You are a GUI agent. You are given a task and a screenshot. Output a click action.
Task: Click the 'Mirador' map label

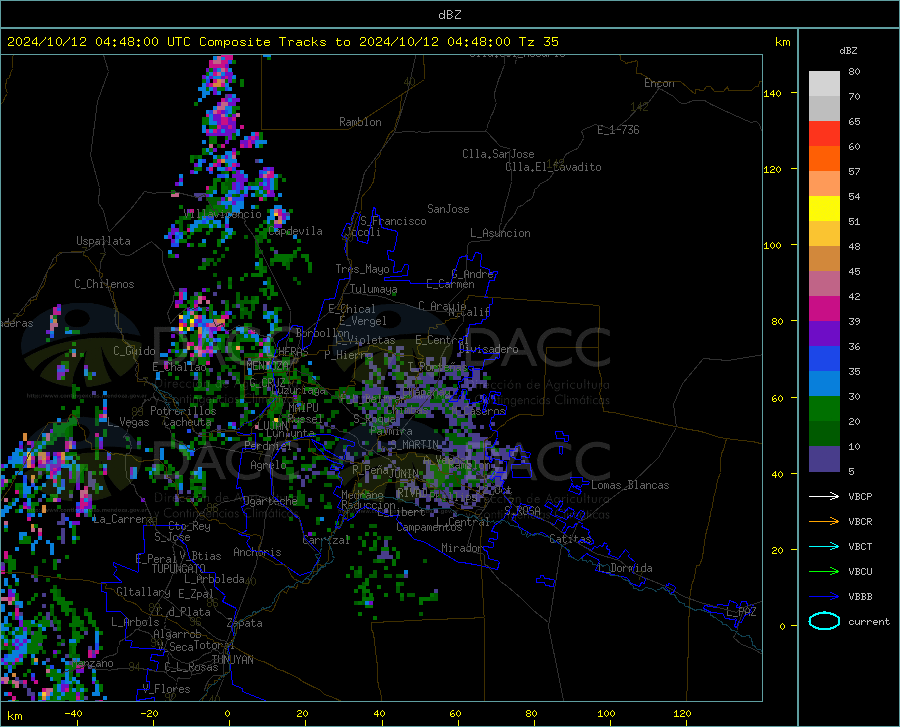pos(461,548)
